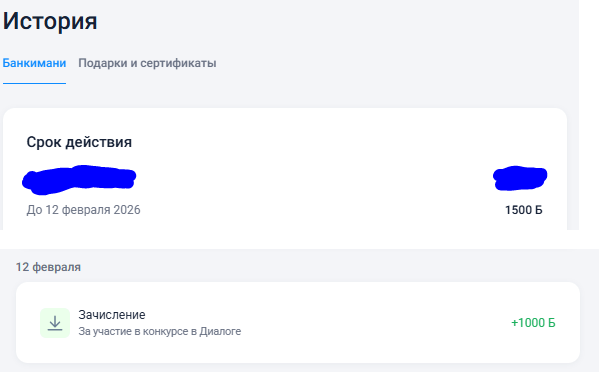Screen dimensions: 599x389
Task: Click the 12 февраля date header
Action: [48, 267]
